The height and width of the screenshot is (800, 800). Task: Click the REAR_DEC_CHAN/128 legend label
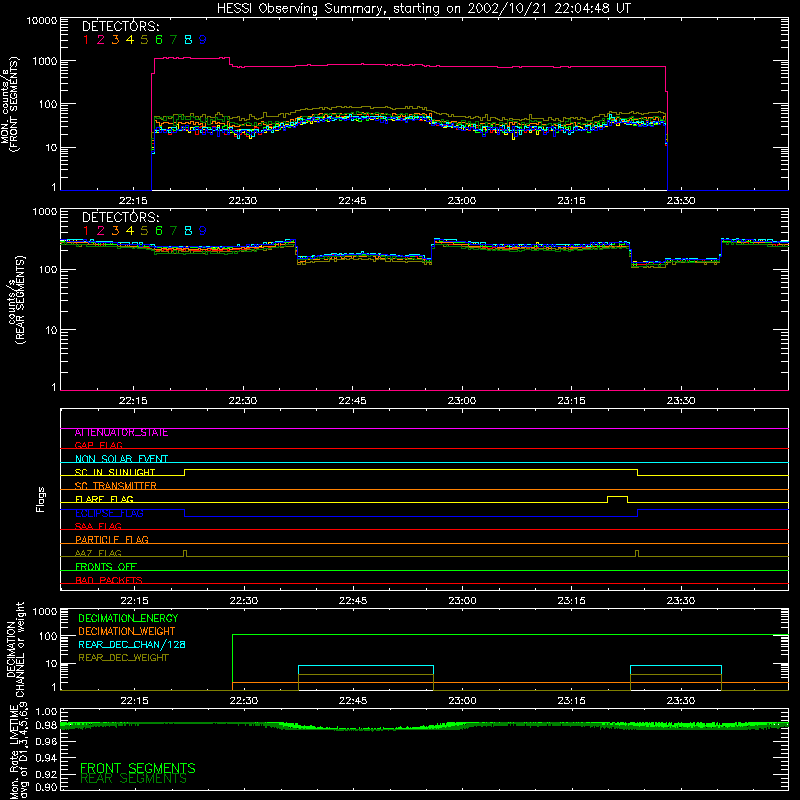click(x=132, y=645)
